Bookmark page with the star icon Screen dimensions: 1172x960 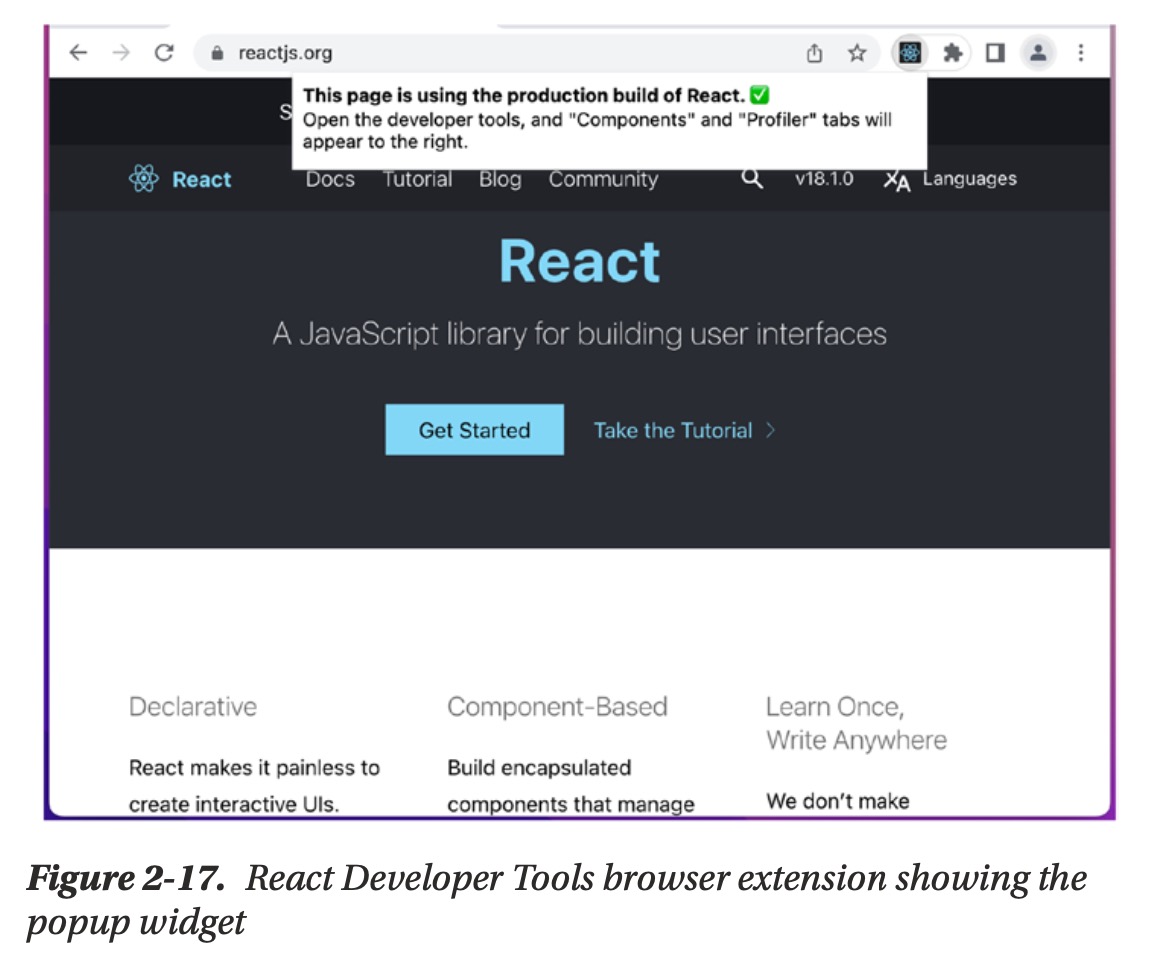pos(857,53)
